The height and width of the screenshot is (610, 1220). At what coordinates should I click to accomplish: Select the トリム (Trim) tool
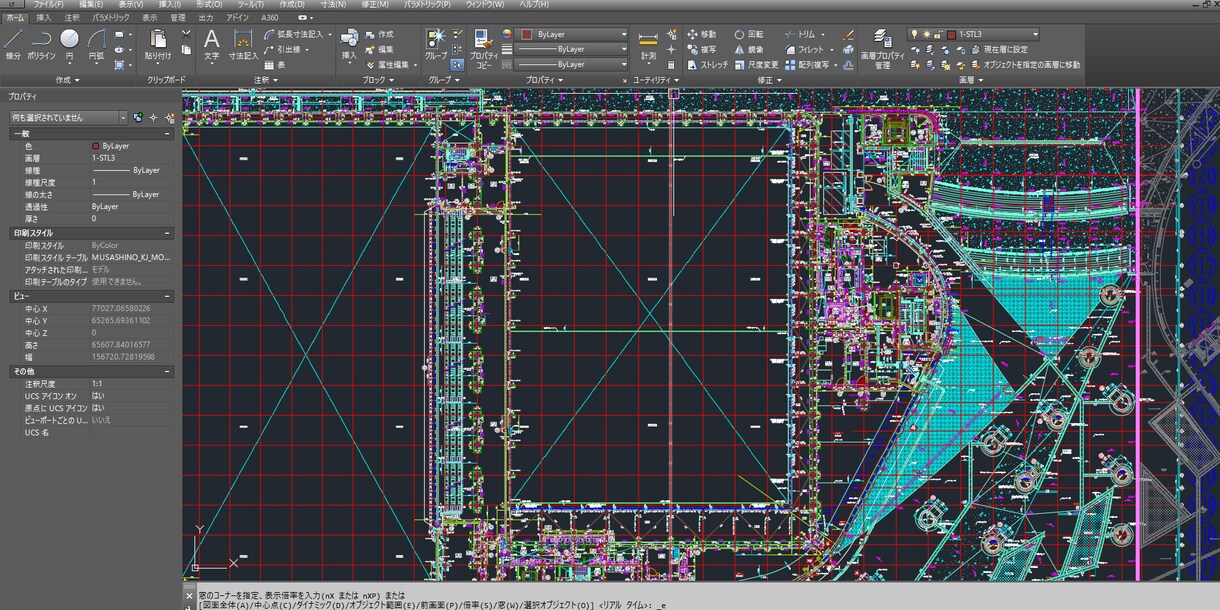tap(799, 34)
